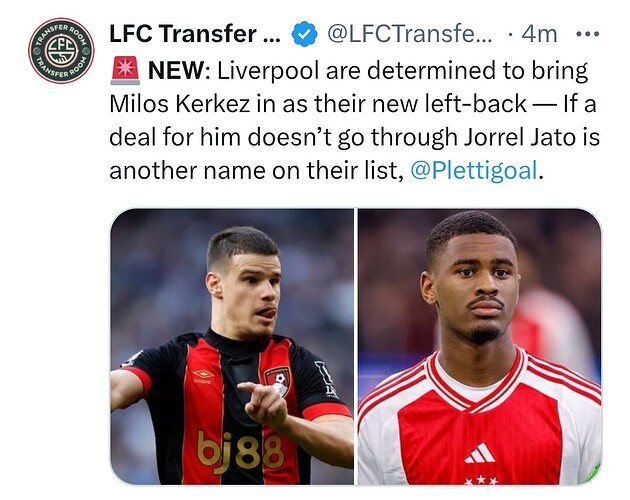Click the blue verified checkmark badge
Image resolution: width=630 pixels, height=500 pixels.
coord(304,34)
